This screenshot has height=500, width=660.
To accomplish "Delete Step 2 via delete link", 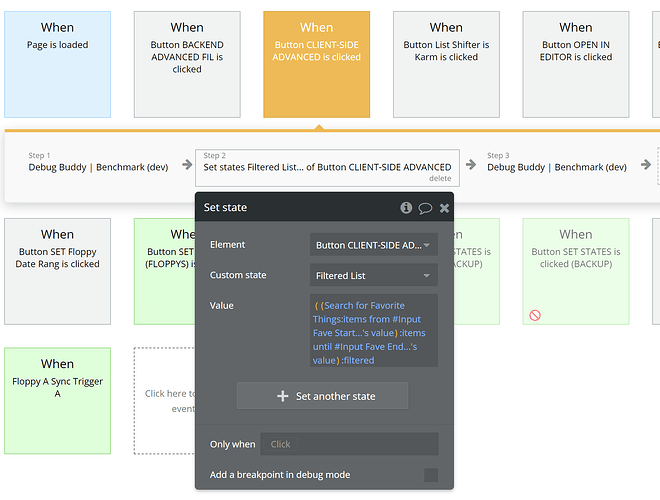I will (440, 178).
